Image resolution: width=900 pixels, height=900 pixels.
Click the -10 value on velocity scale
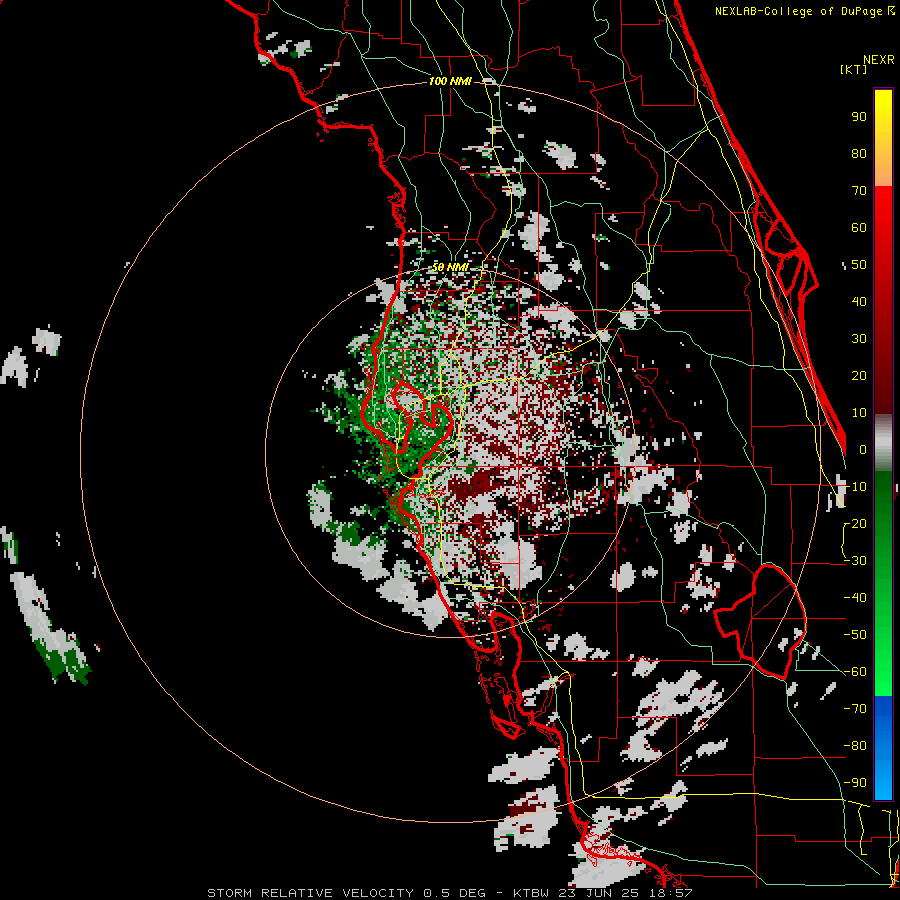pos(855,487)
